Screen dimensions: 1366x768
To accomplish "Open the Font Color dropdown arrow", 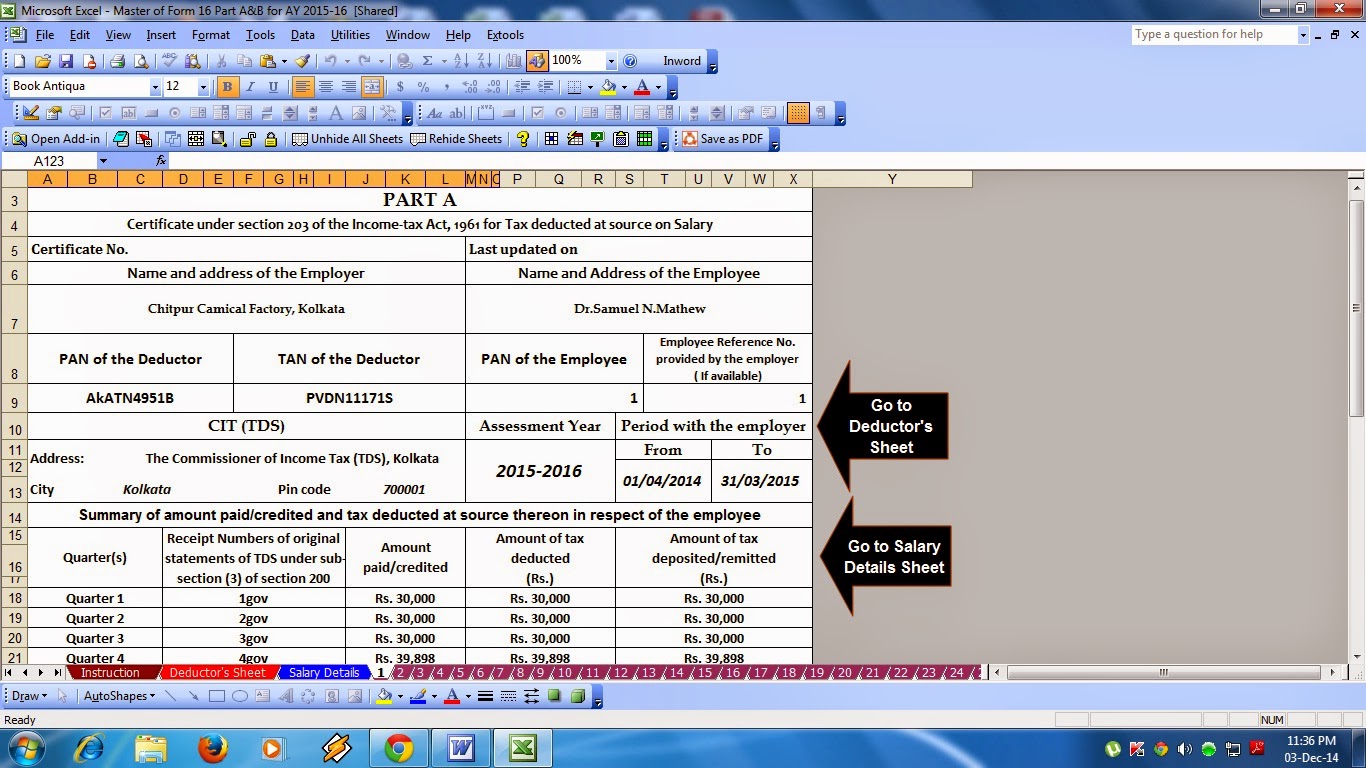I will pyautogui.click(x=658, y=87).
